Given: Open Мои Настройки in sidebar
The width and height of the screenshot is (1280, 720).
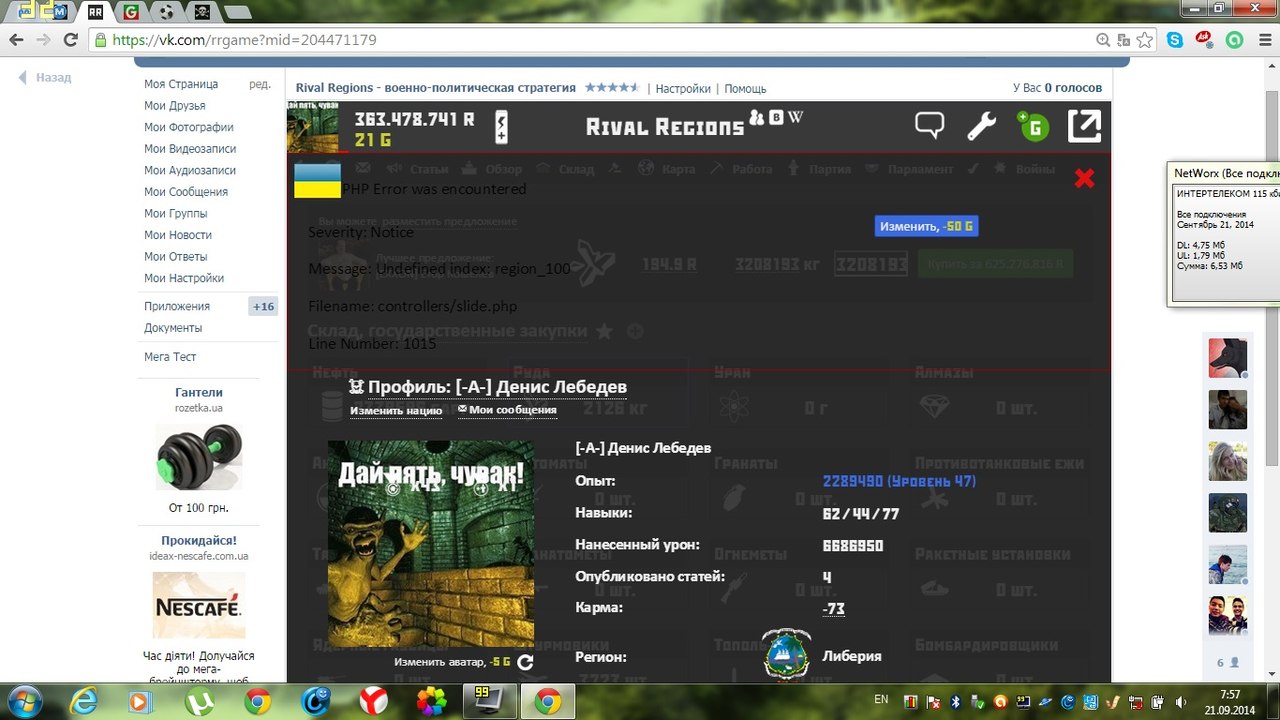Looking at the screenshot, I should click(184, 278).
